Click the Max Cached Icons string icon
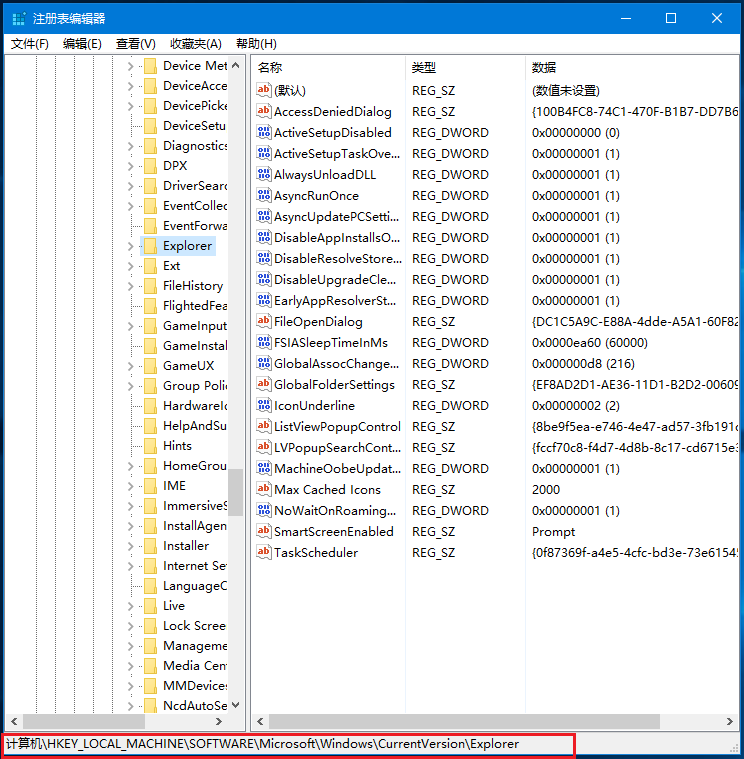 click(264, 489)
